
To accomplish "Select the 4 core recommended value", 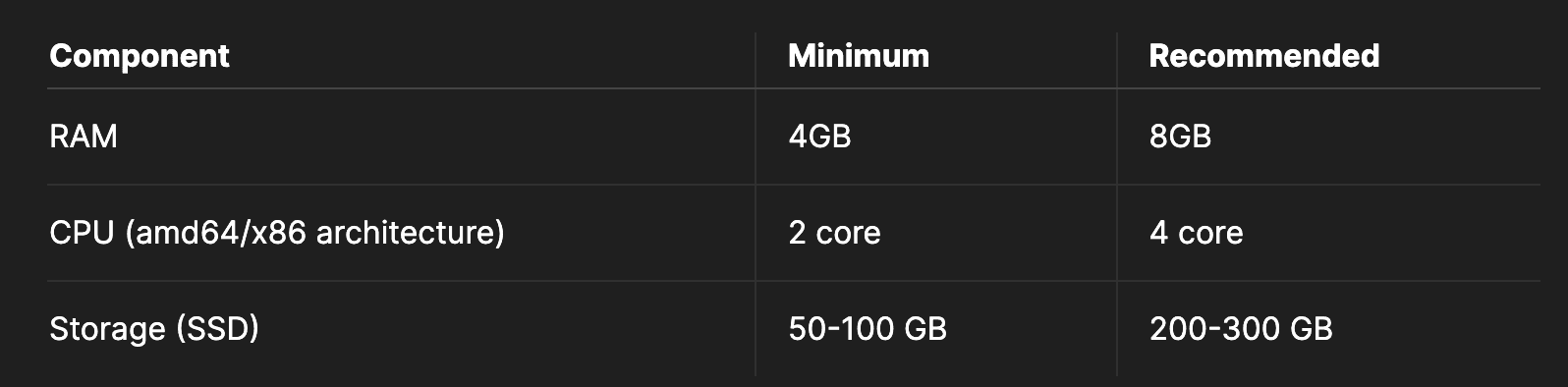I will tap(1196, 233).
